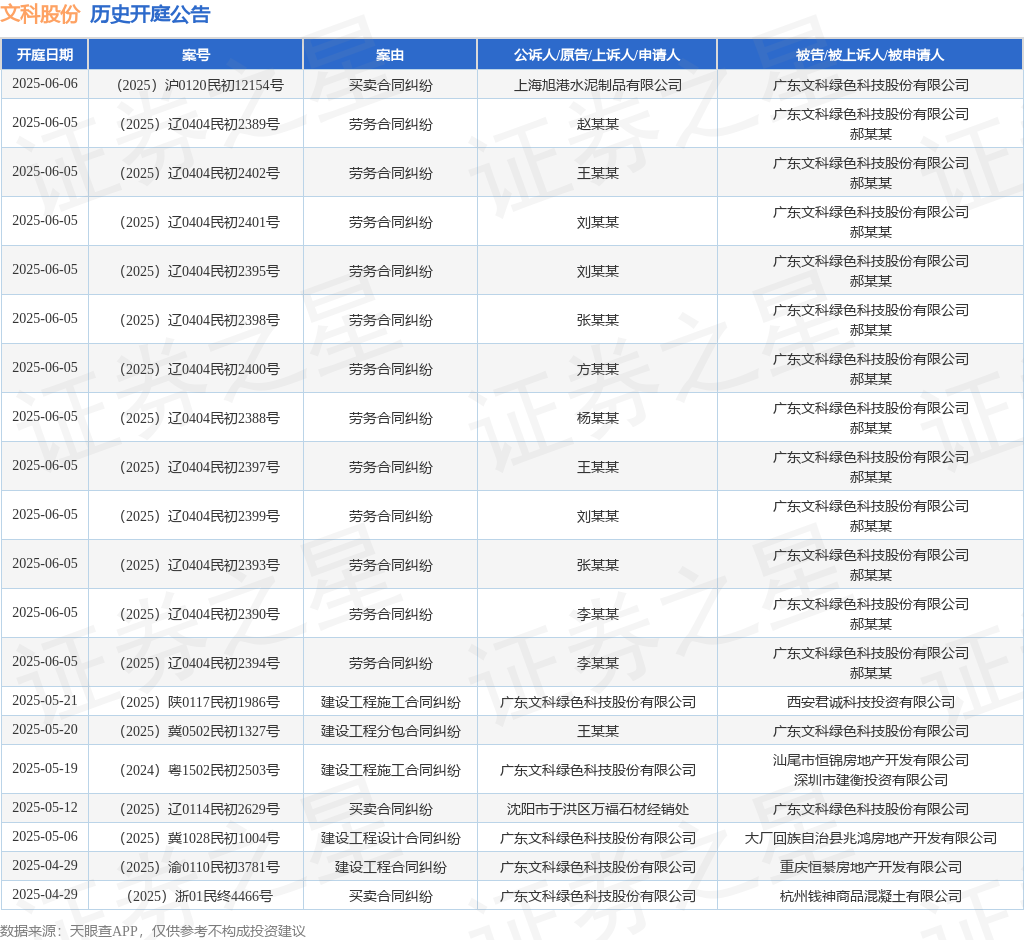Image resolution: width=1024 pixels, height=940 pixels.
Task: Click the 被告/被上诉人/被申请人 column header
Action: [x=870, y=55]
